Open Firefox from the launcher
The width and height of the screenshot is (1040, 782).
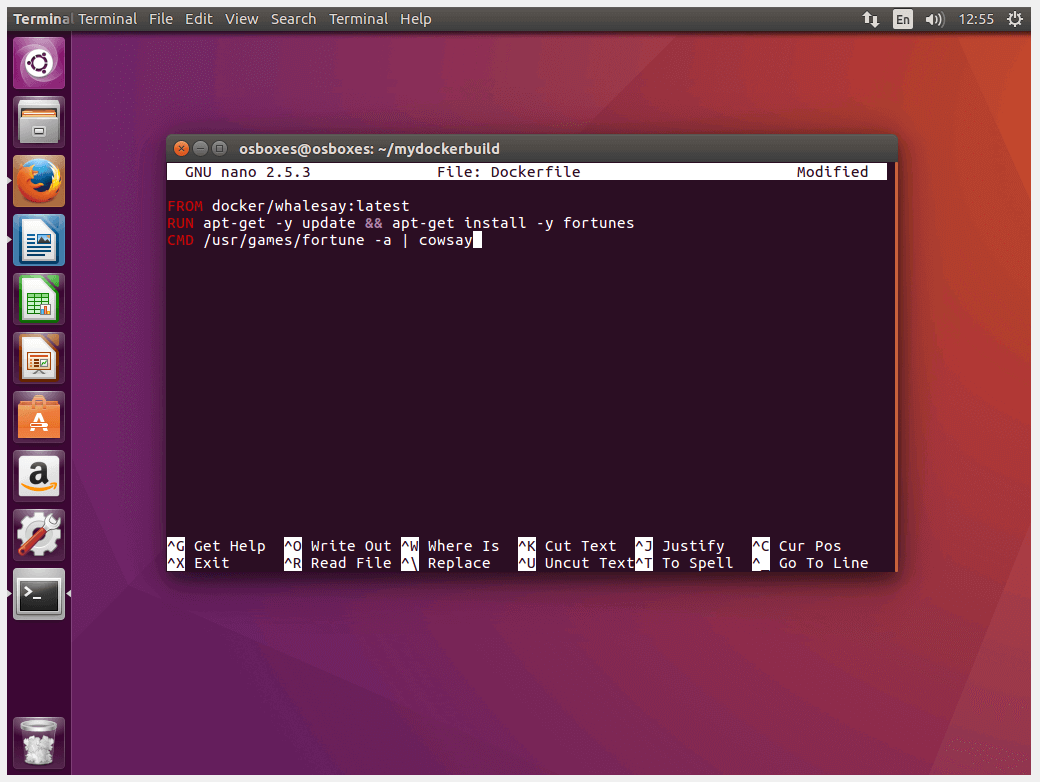click(38, 181)
